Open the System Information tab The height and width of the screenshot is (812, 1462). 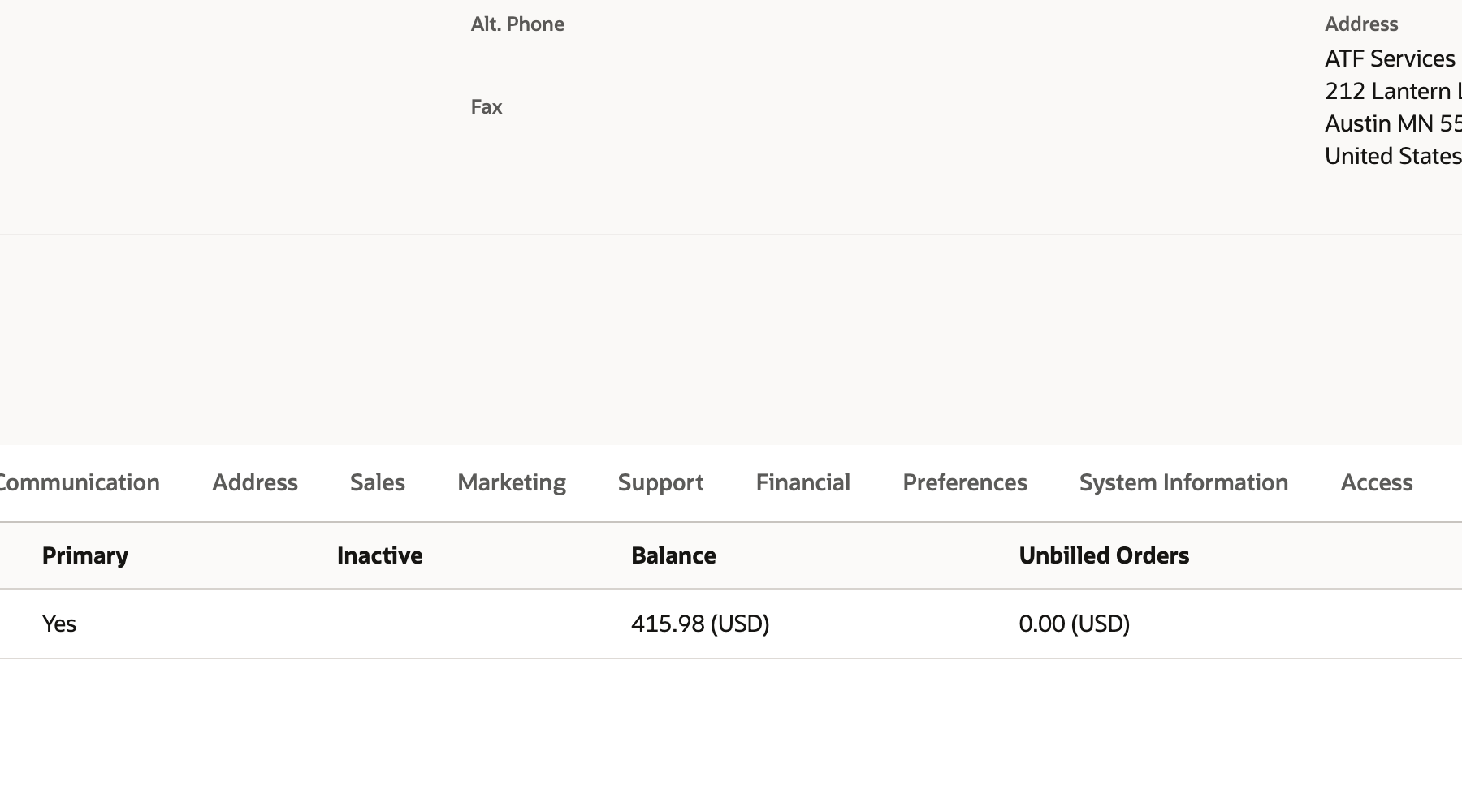coord(1183,482)
